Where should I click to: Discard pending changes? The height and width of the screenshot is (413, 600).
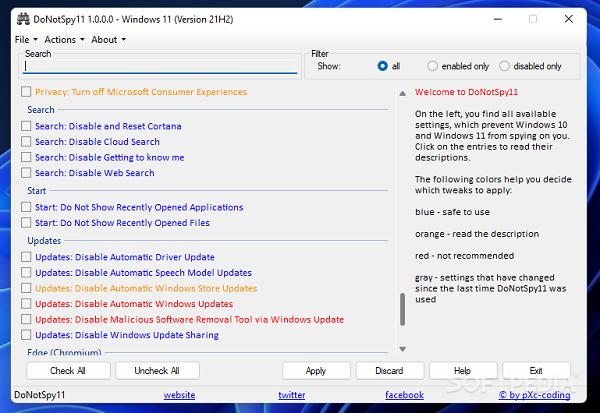tap(390, 371)
